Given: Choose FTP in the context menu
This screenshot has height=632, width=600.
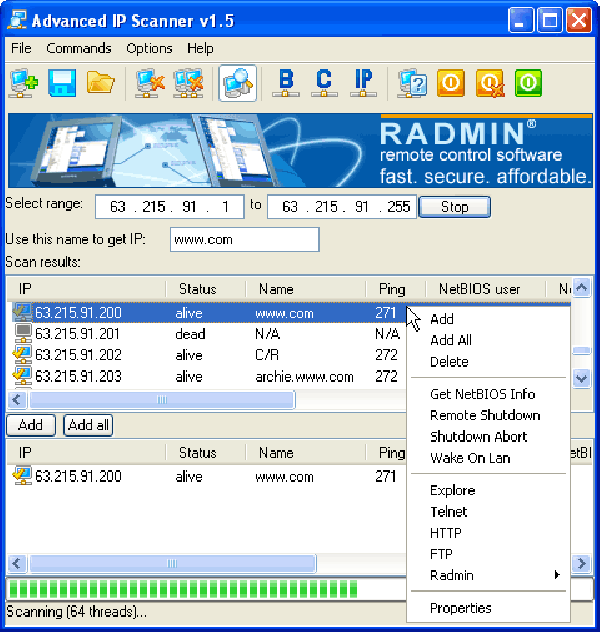Looking at the screenshot, I should (488, 554).
